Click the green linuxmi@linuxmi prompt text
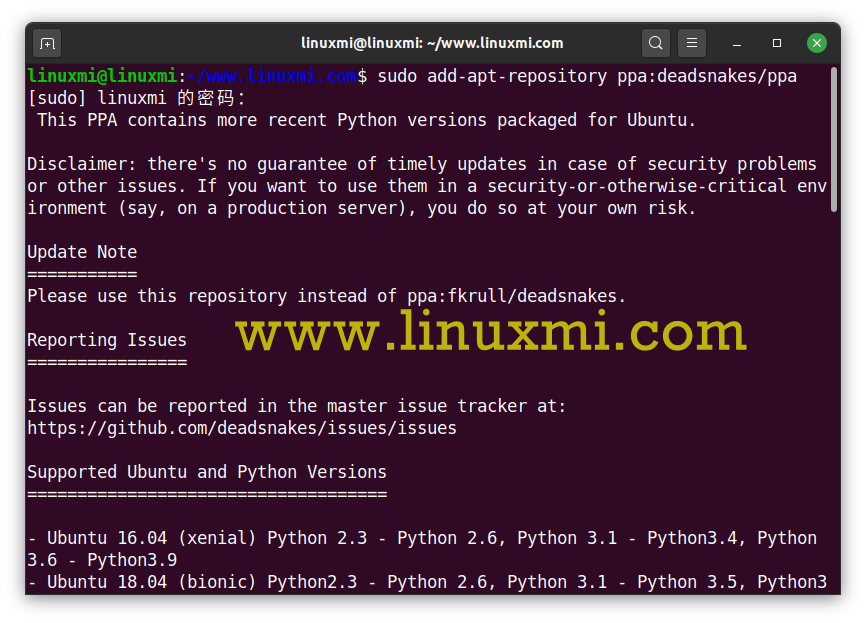The height and width of the screenshot is (623, 866). 101,76
